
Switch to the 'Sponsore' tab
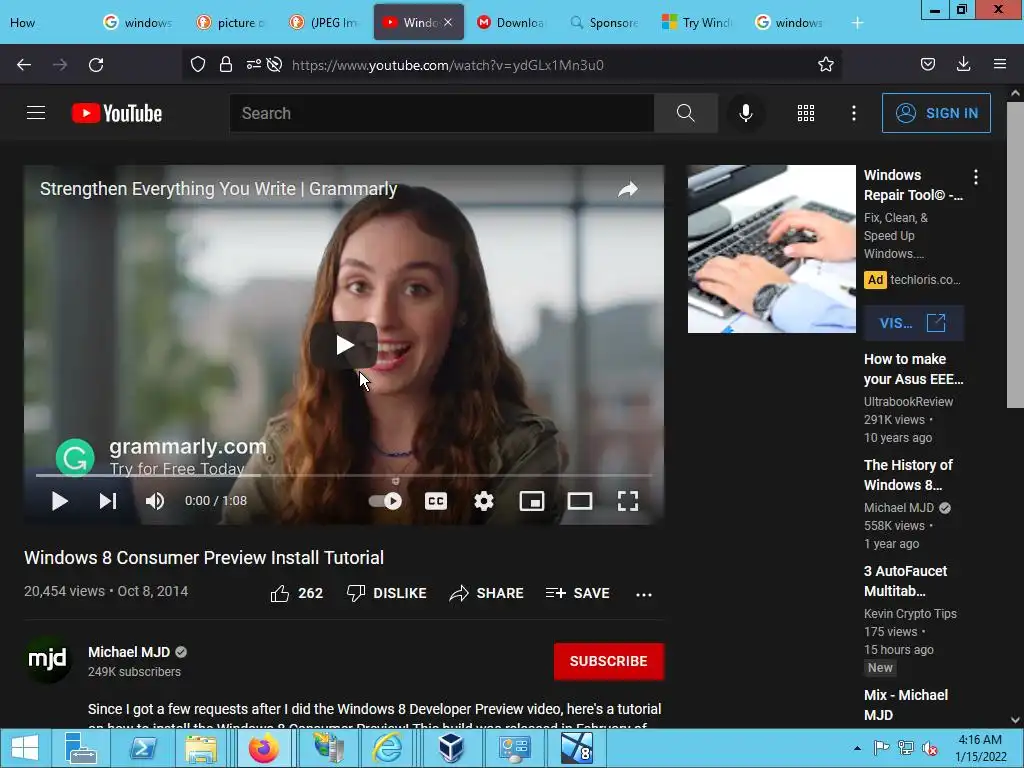(x=605, y=23)
